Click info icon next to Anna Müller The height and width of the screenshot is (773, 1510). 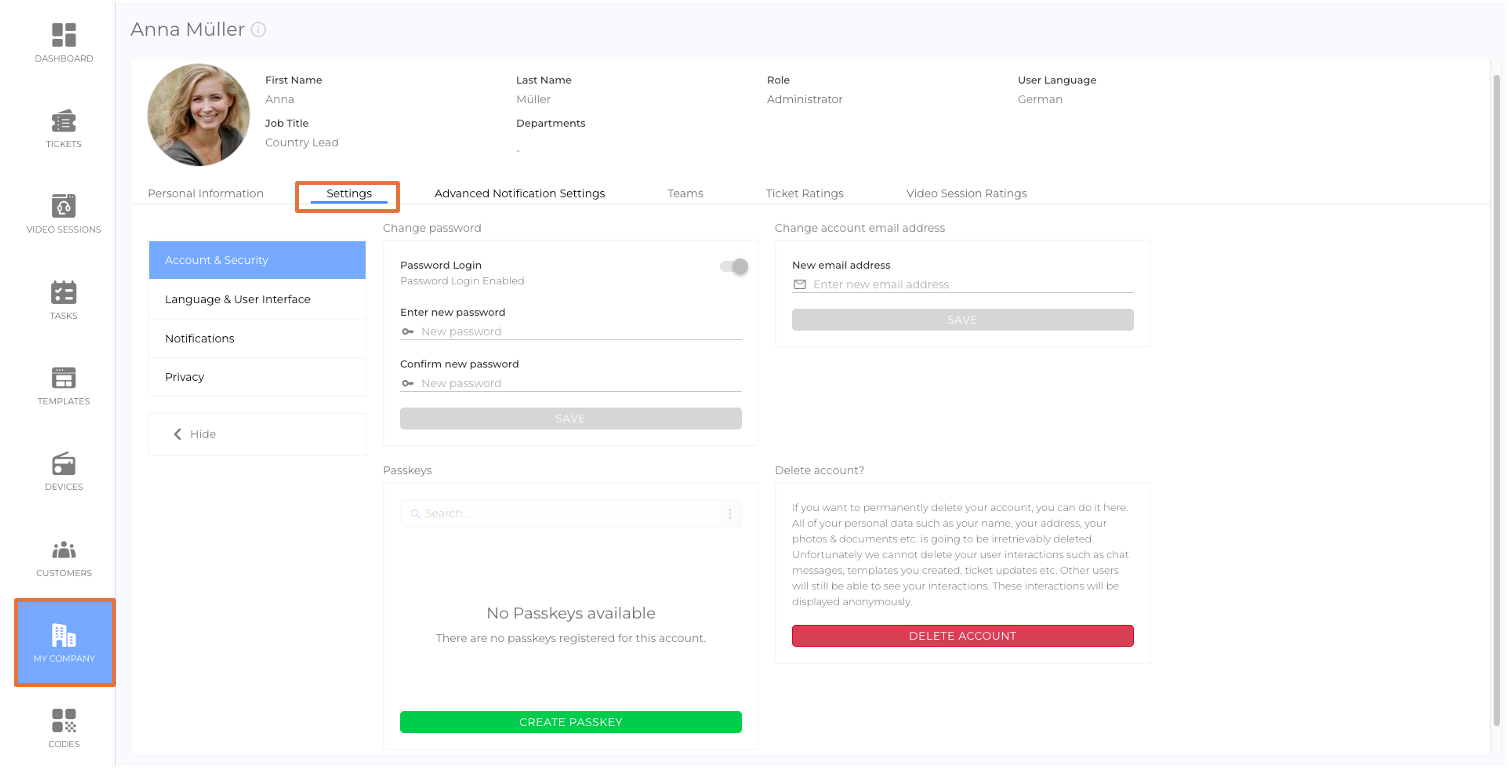[x=259, y=30]
